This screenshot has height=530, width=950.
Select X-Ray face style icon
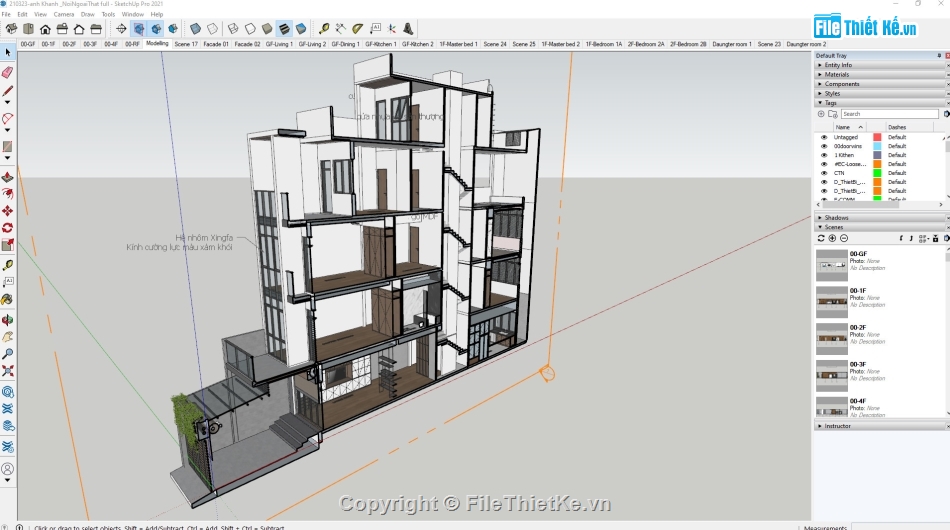(195, 28)
